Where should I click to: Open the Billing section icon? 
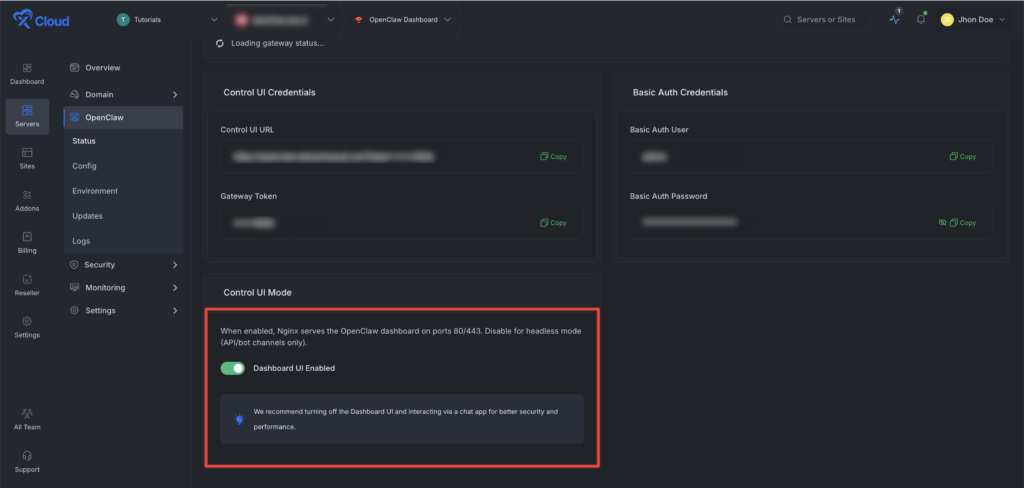click(x=27, y=243)
